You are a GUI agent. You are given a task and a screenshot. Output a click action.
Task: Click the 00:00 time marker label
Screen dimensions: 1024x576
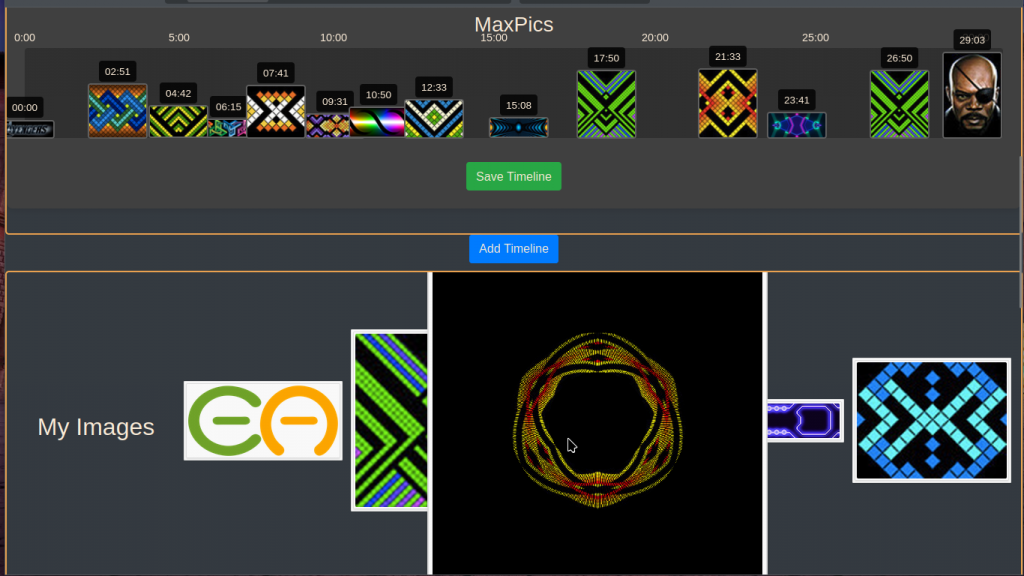[x=25, y=108]
